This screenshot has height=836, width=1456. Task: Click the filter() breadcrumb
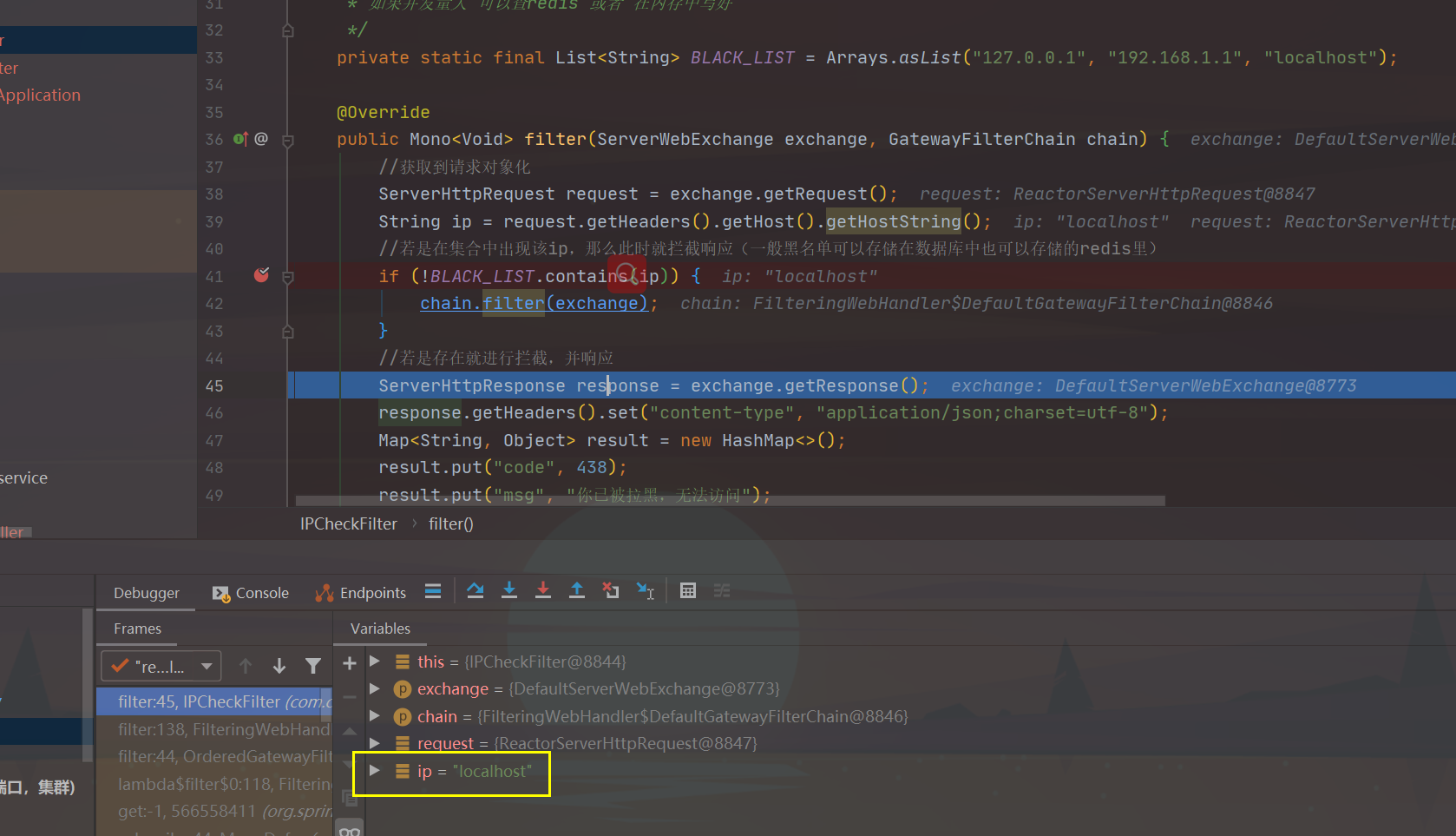point(451,523)
